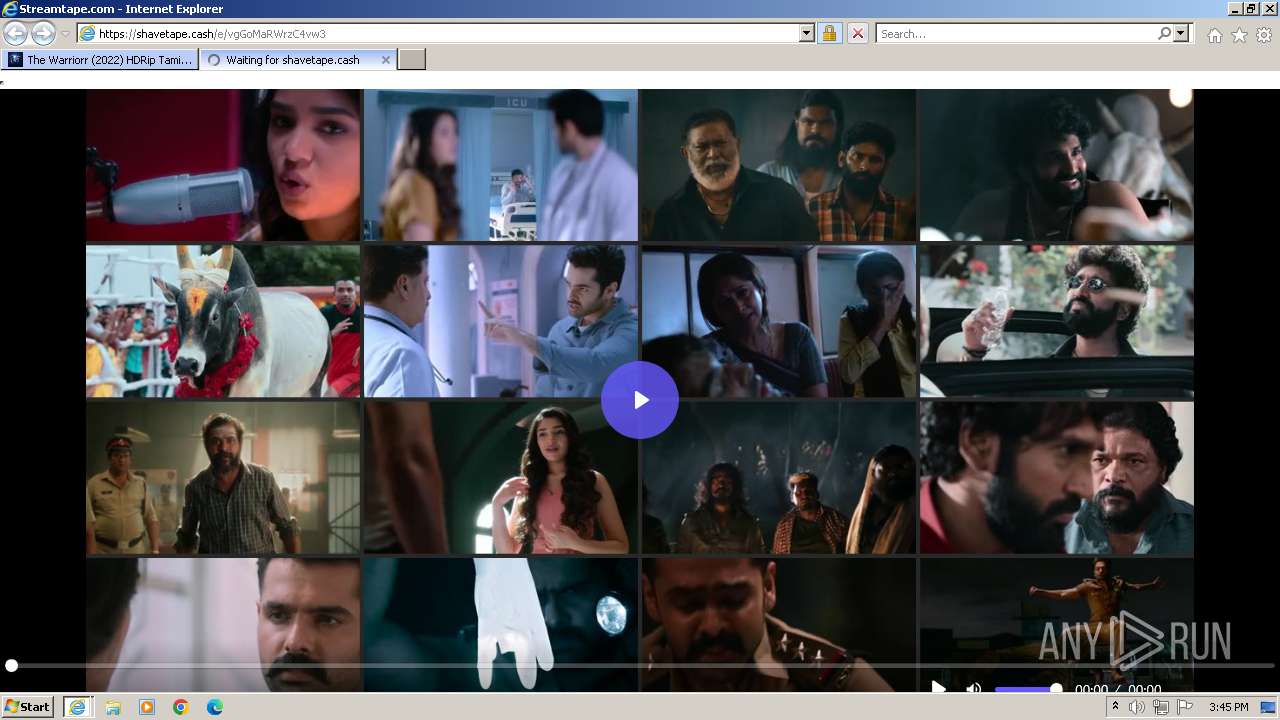Open the security lock report icon

pos(829,33)
